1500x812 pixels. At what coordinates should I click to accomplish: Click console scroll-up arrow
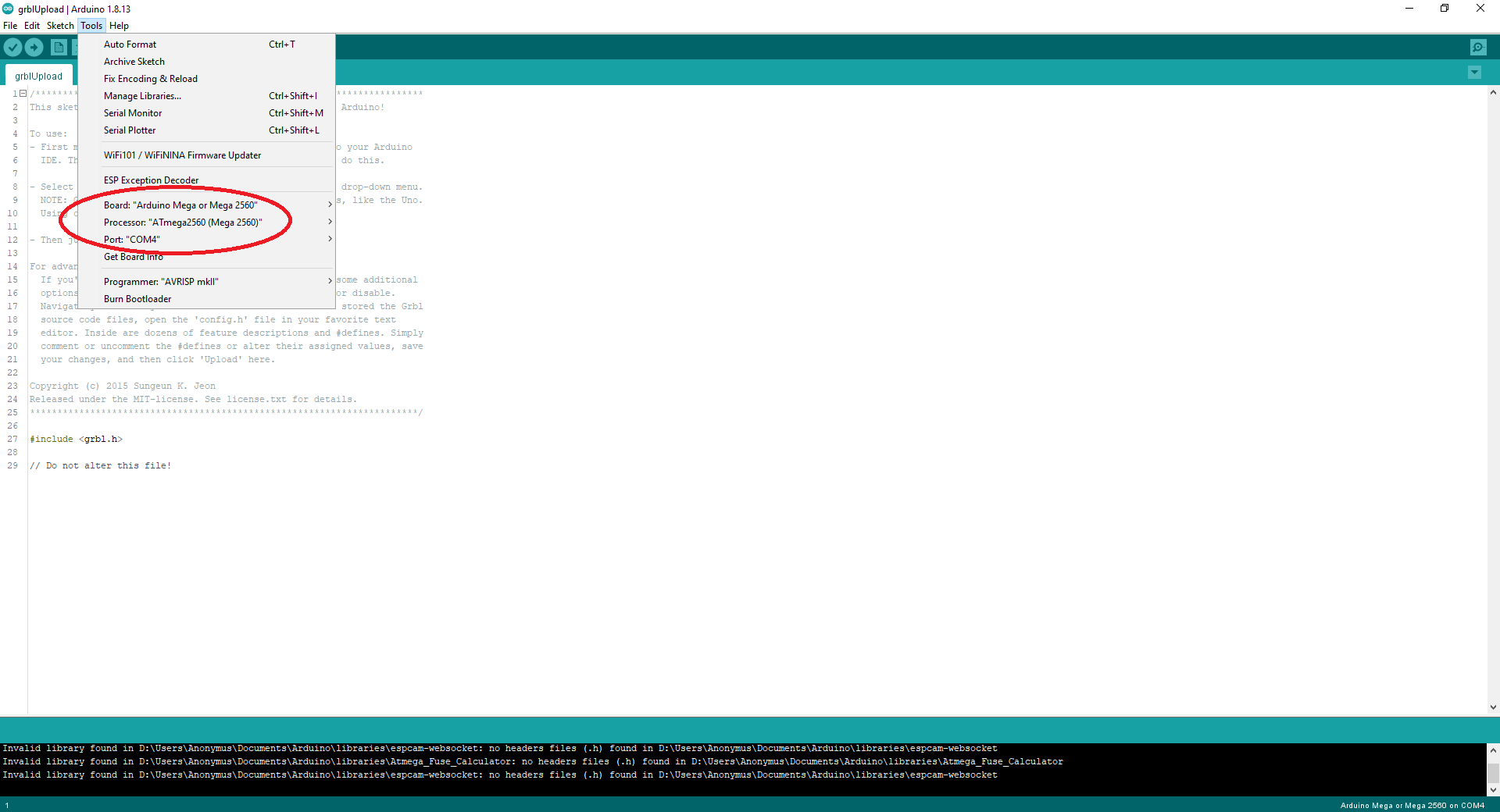pyautogui.click(x=1493, y=750)
